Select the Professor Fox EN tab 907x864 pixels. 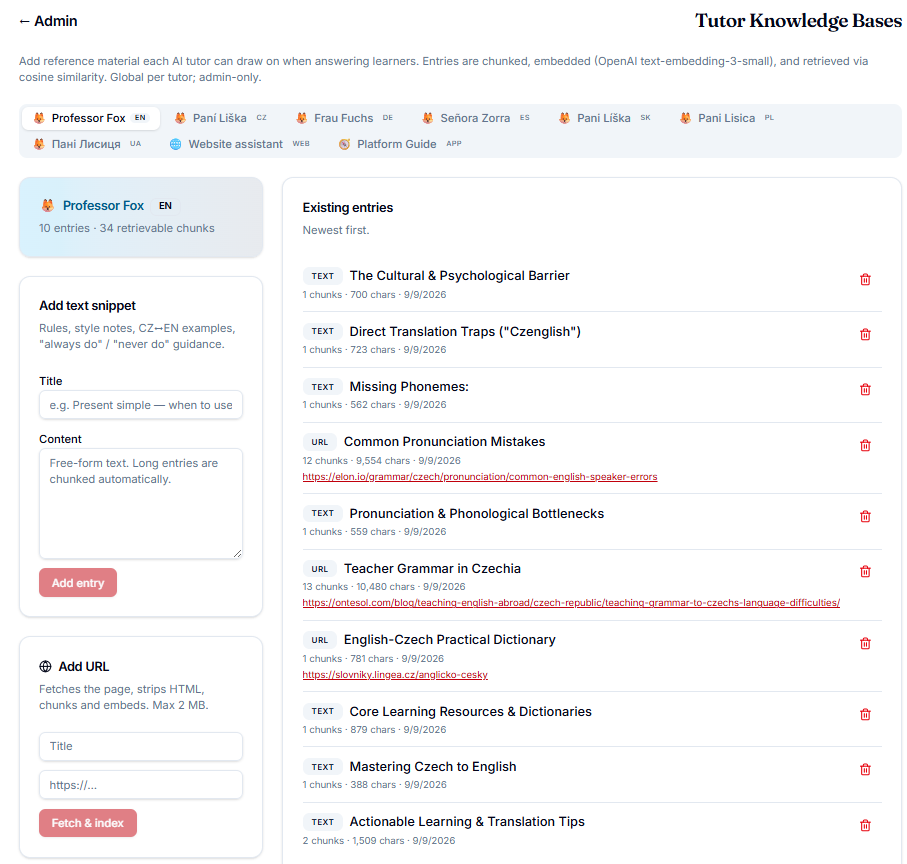tap(91, 118)
